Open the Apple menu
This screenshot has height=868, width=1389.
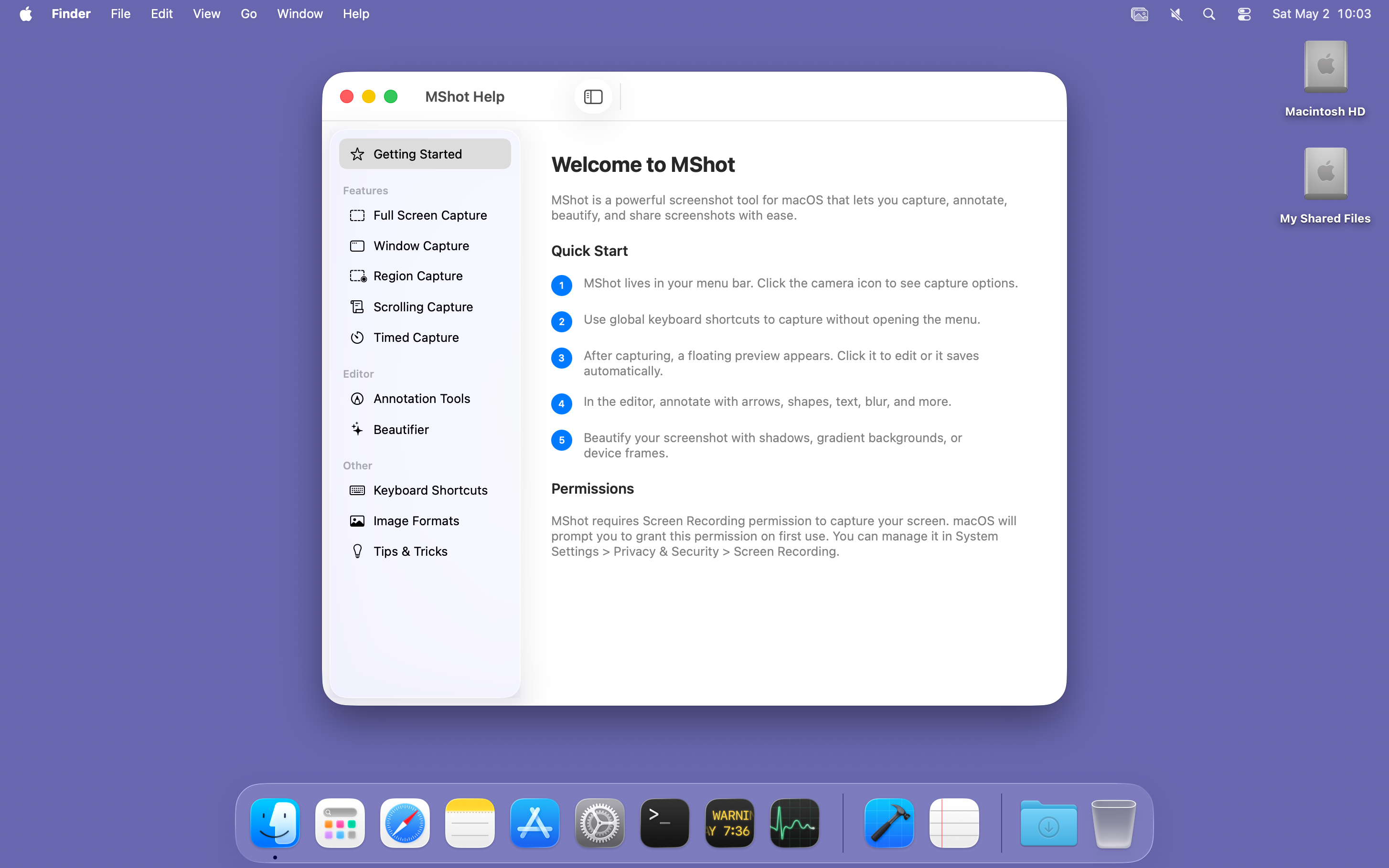tap(26, 14)
